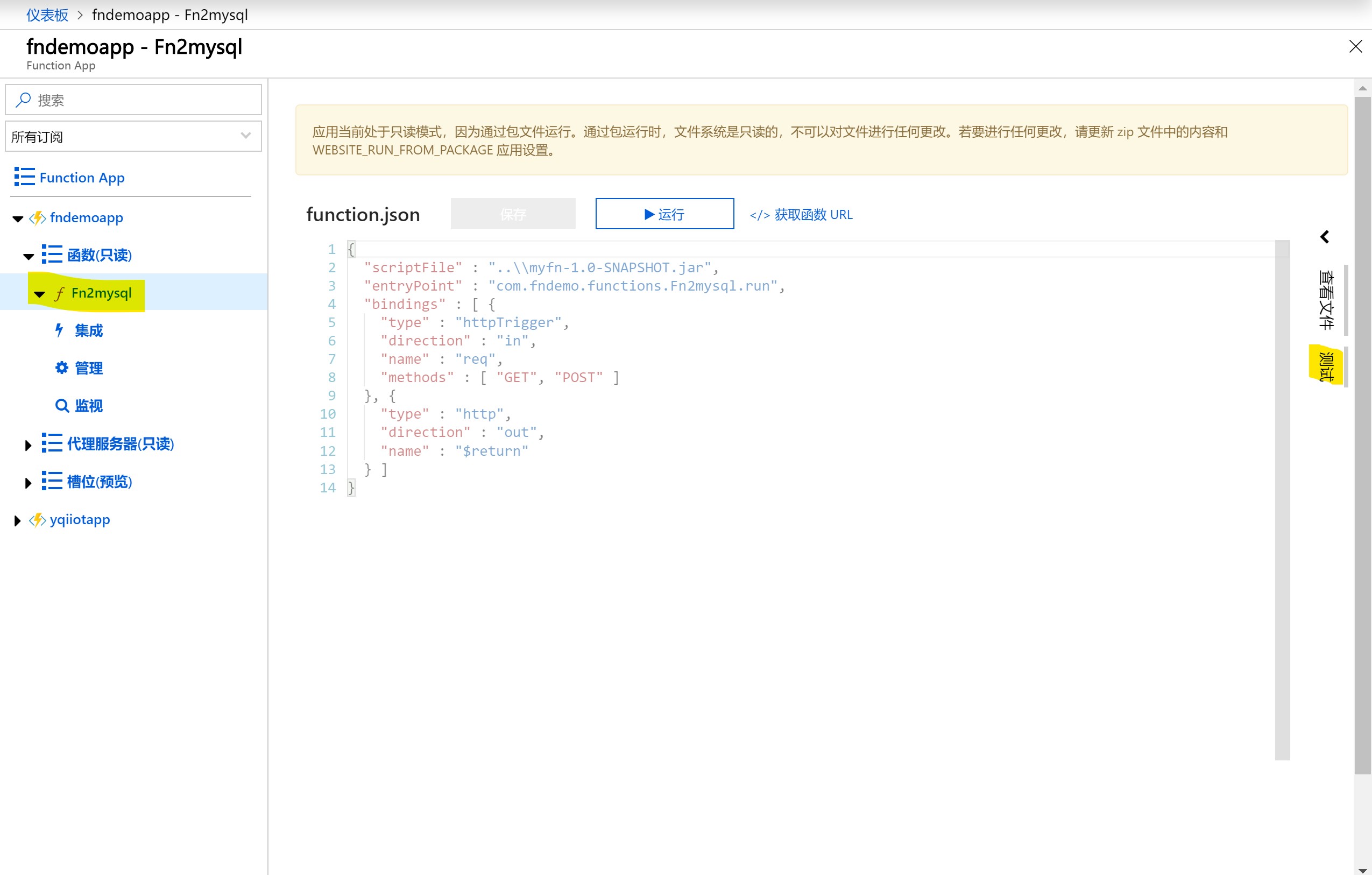Click the "httpTrigger" value in the code
This screenshot has height=875, width=1372.
(508, 323)
